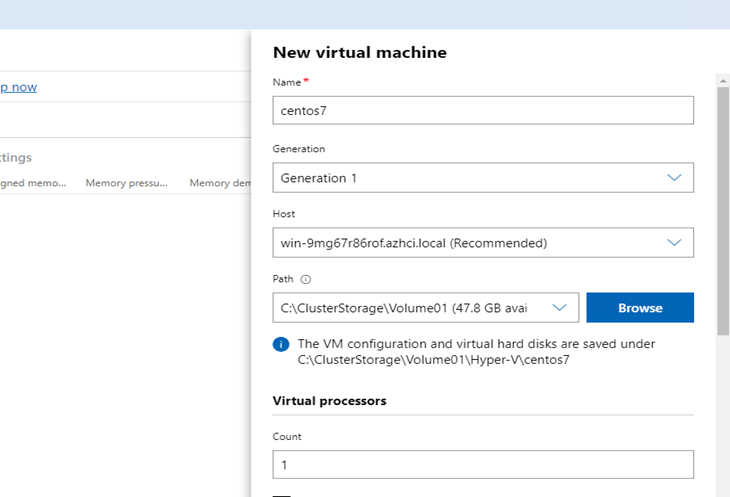Open the Generation dropdown
This screenshot has width=730, height=497.
pos(483,178)
